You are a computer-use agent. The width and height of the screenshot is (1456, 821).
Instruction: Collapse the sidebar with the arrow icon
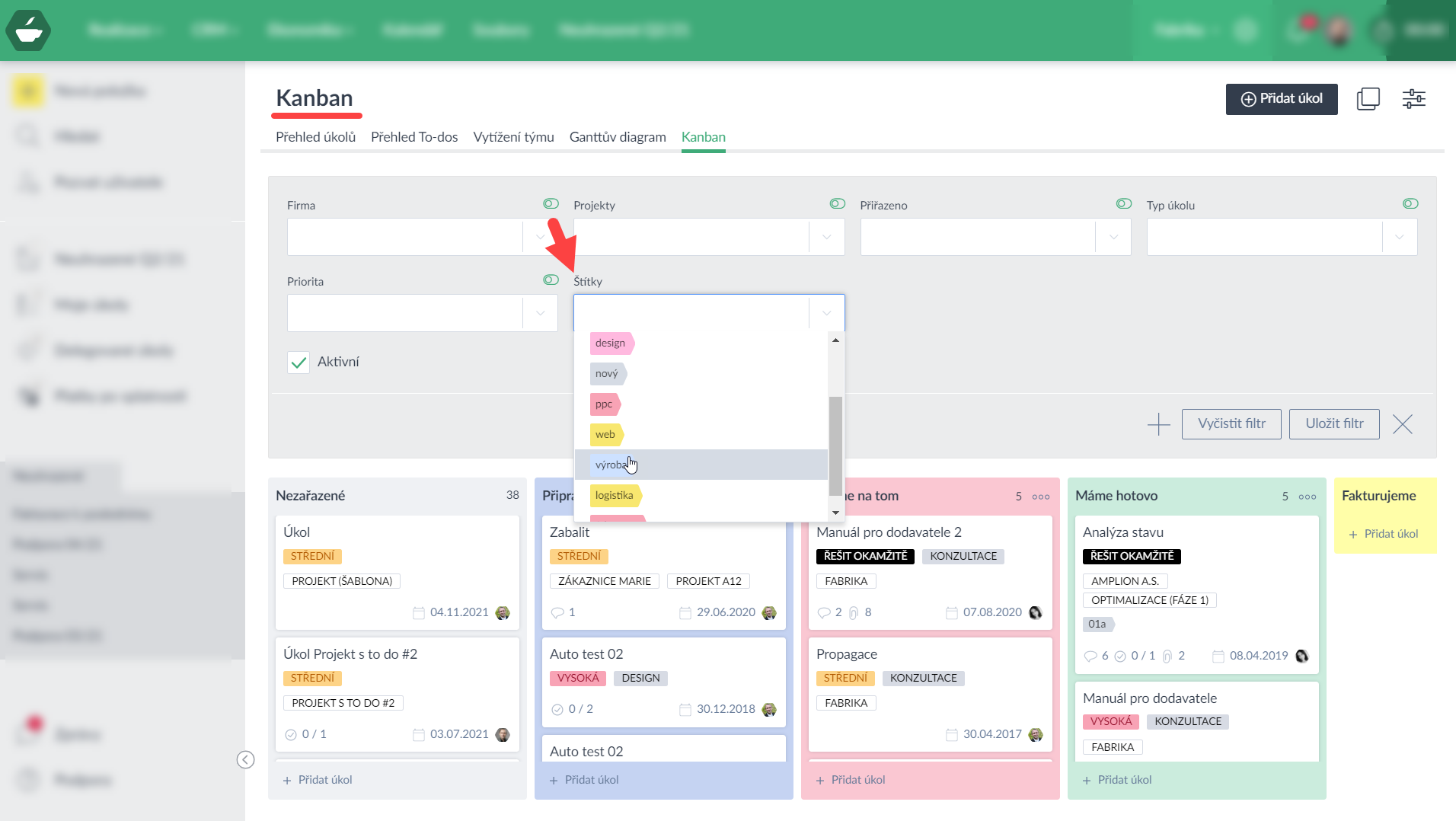click(245, 759)
